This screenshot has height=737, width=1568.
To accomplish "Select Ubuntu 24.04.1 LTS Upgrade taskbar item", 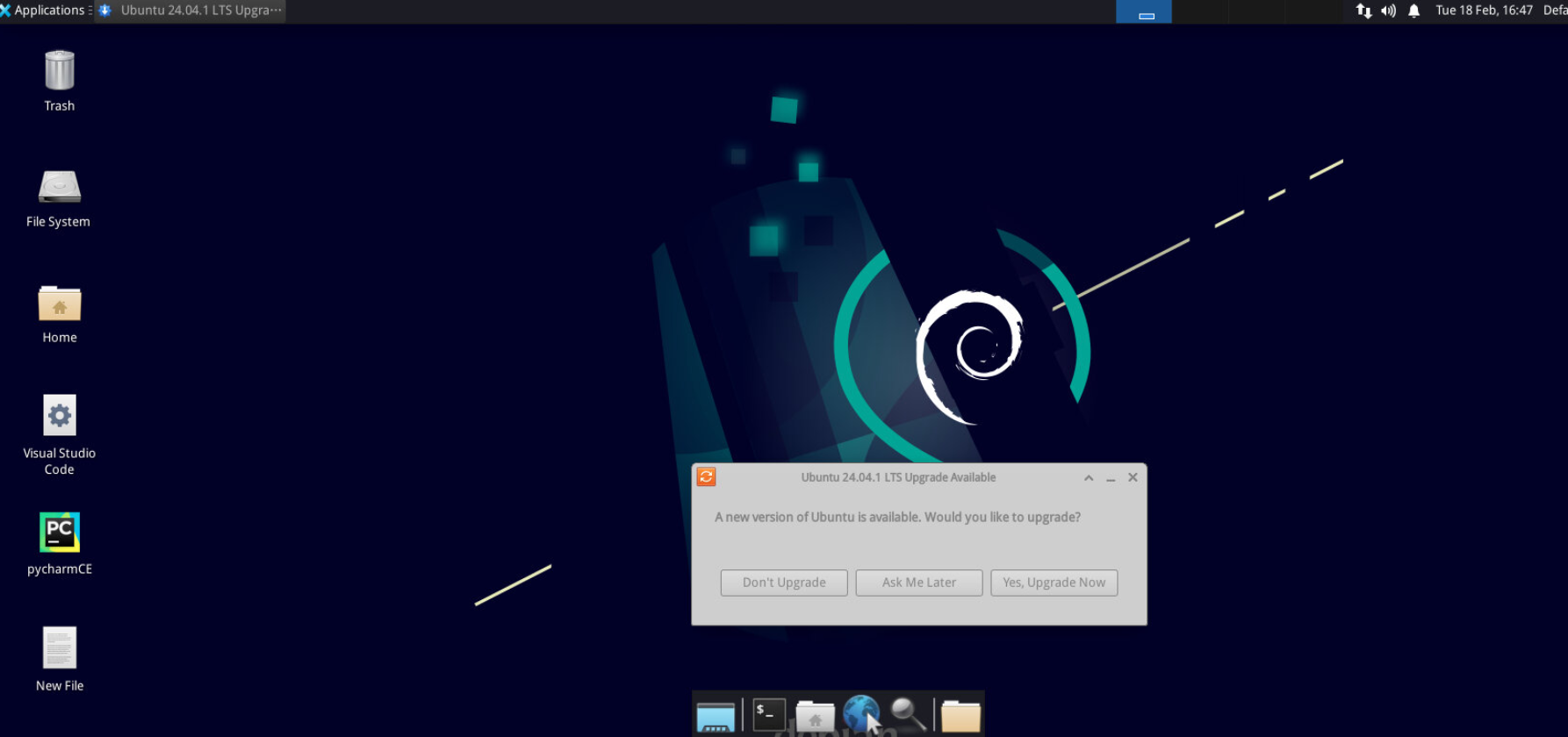I will point(191,11).
